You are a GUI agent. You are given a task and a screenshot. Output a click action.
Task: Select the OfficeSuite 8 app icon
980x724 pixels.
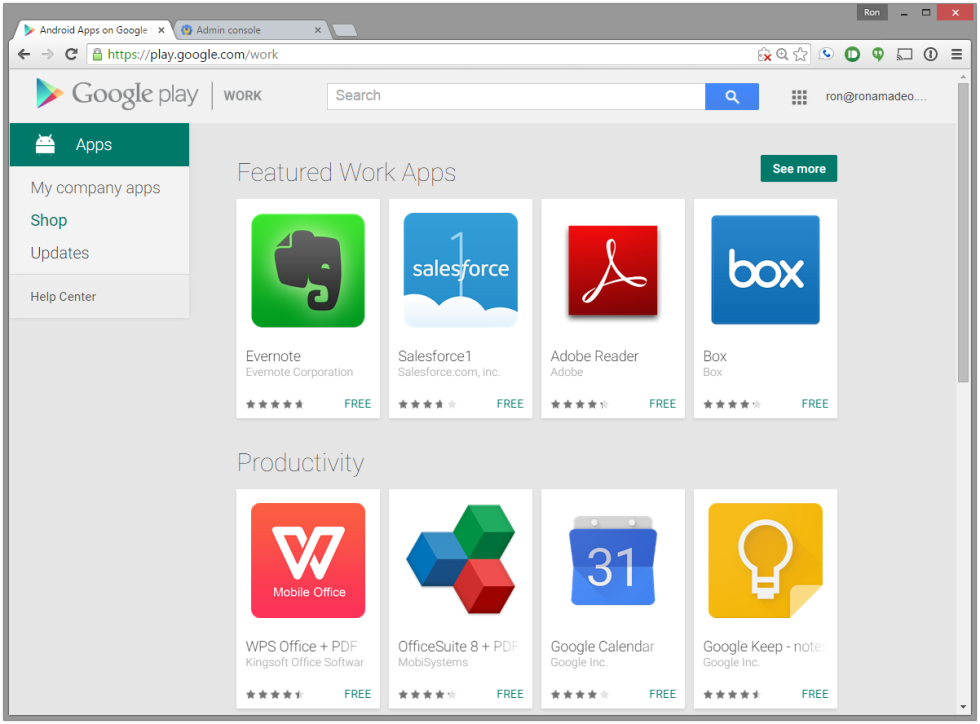pos(460,560)
